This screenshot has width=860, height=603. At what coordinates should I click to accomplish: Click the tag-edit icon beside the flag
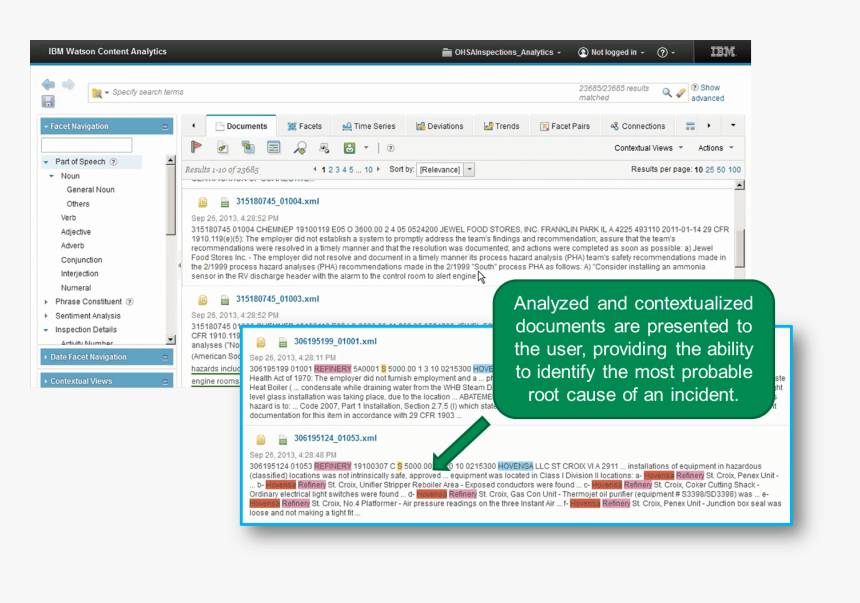coord(222,147)
